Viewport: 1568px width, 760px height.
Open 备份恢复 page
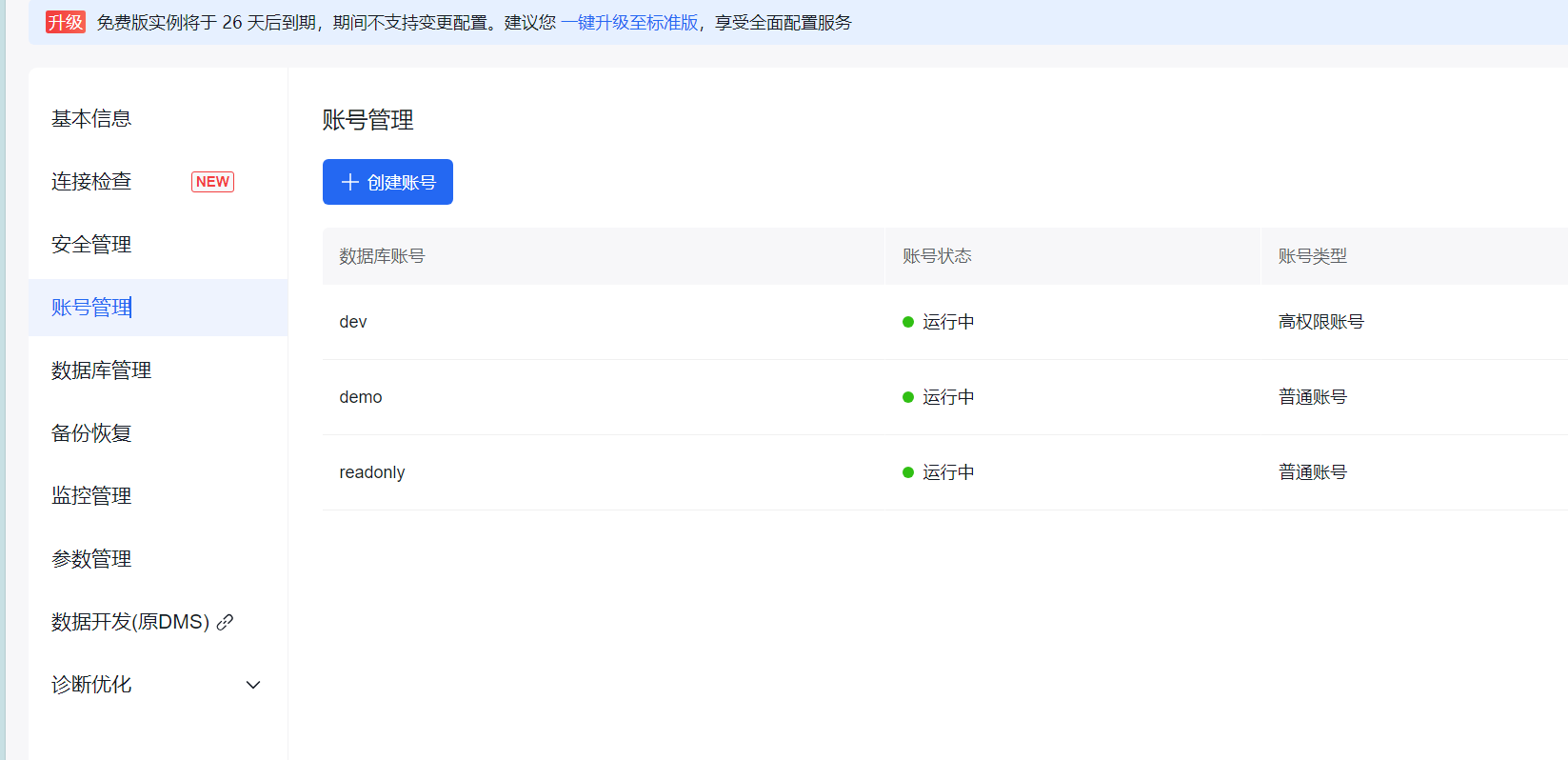91,432
